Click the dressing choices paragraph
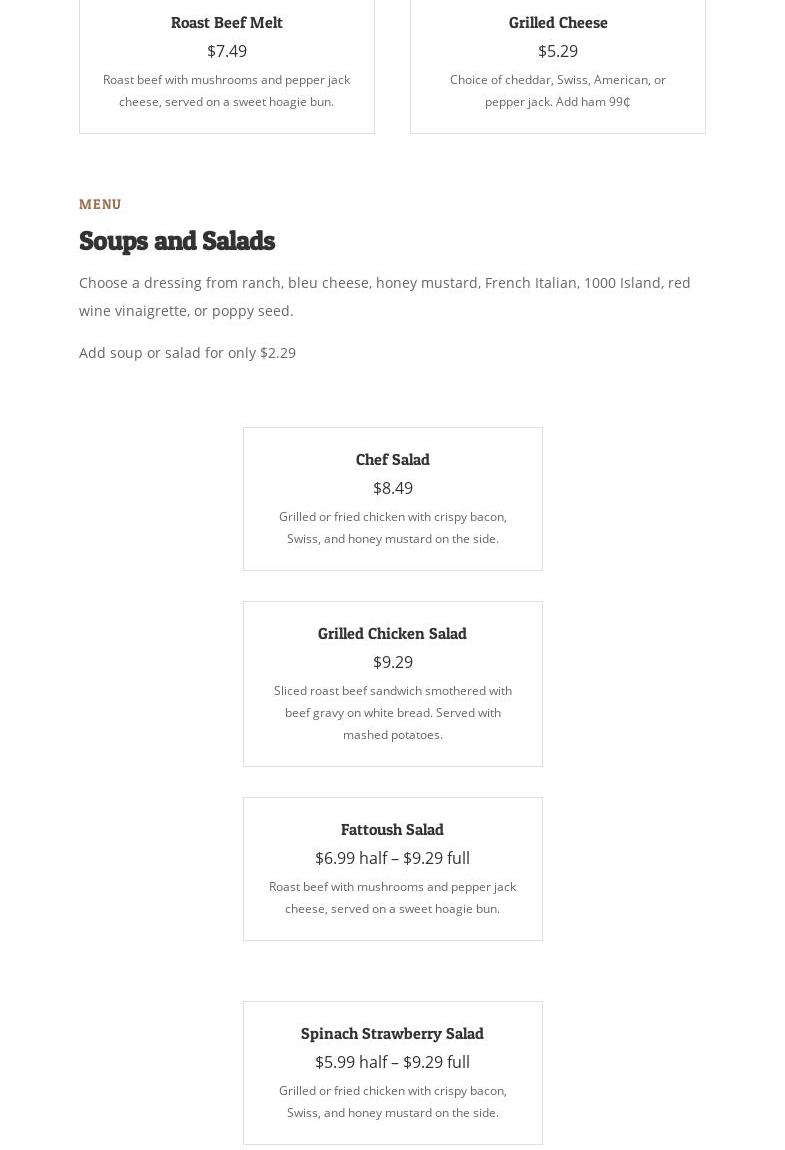Viewport: 785px width, 1150px height. point(385,296)
